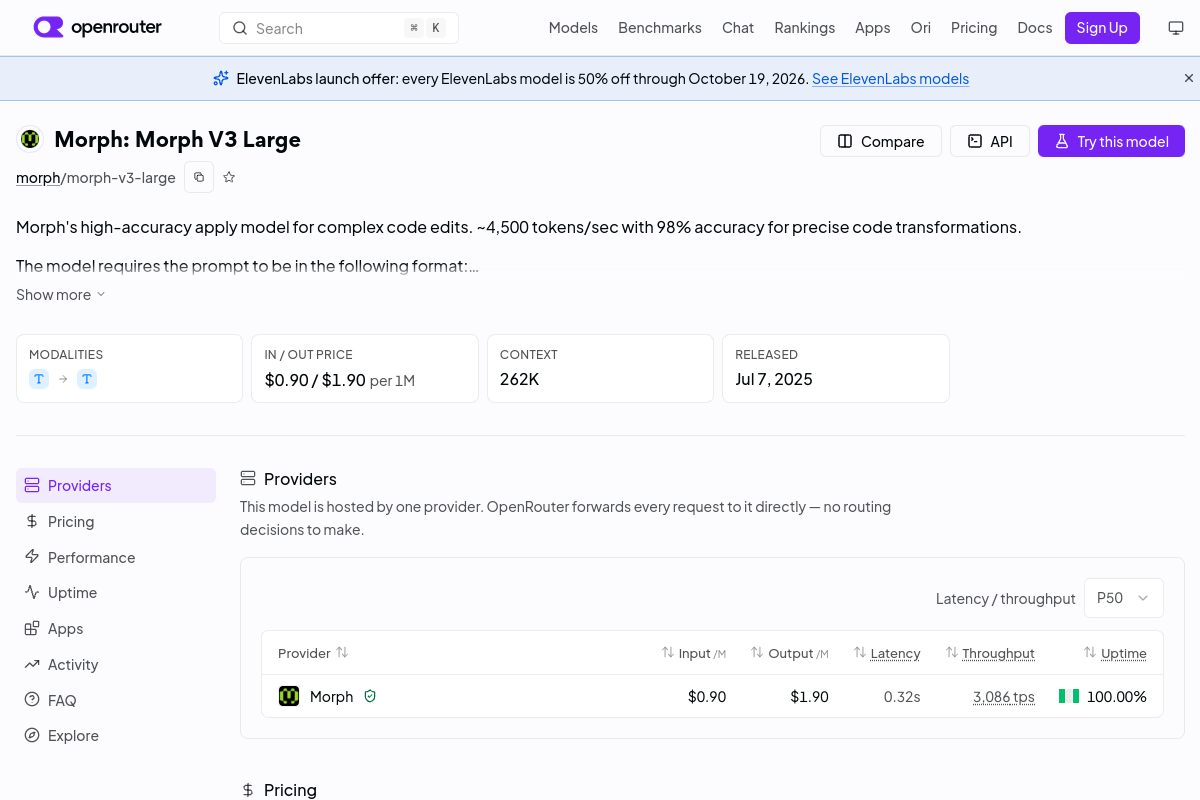Screen dimensions: 1200x800
Task: Jump to Uptime in the sidebar
Action: click(116, 593)
